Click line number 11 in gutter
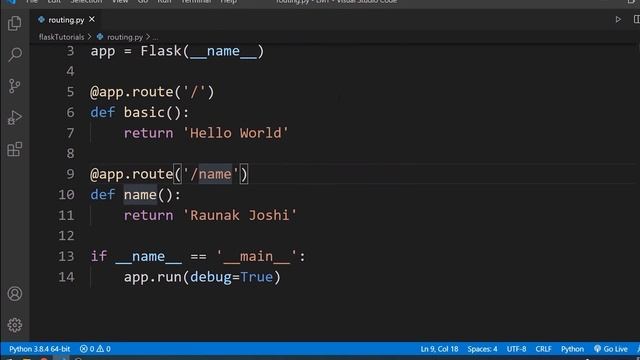Image resolution: width=640 pixels, height=360 pixels. coord(66,215)
